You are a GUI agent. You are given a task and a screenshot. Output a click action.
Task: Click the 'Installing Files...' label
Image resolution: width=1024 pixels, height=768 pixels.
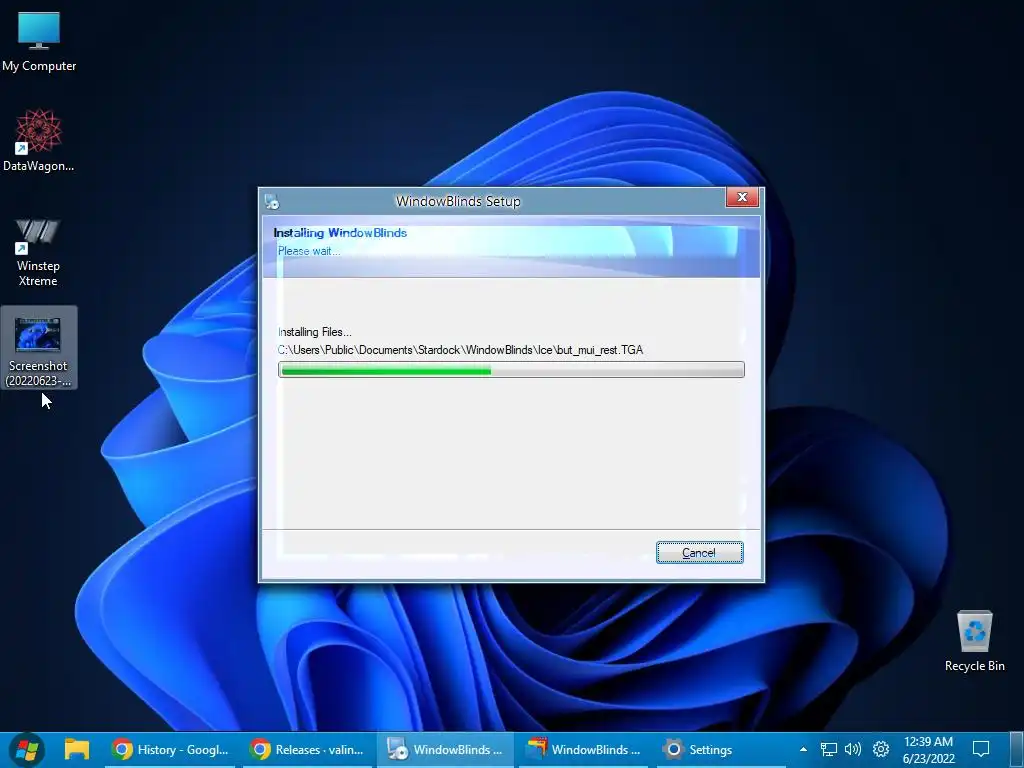pos(315,332)
